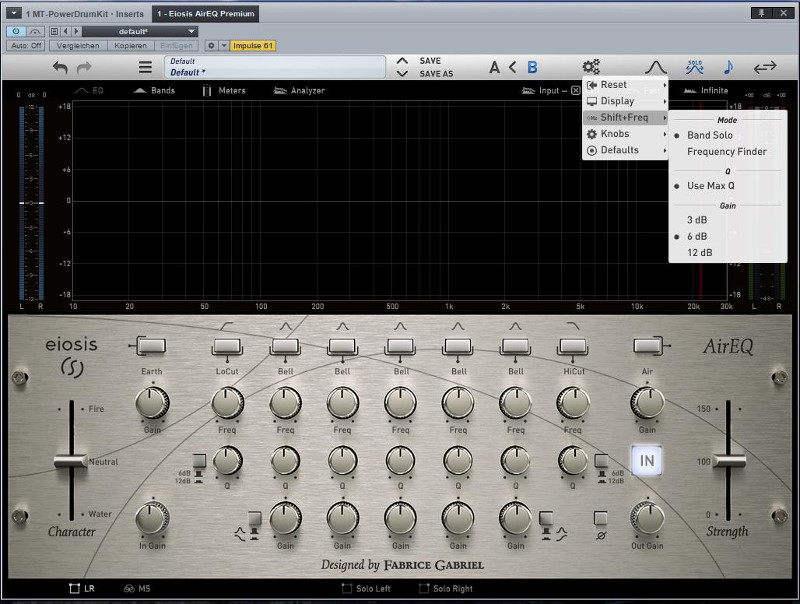Click the phase invert button

tap(601, 519)
